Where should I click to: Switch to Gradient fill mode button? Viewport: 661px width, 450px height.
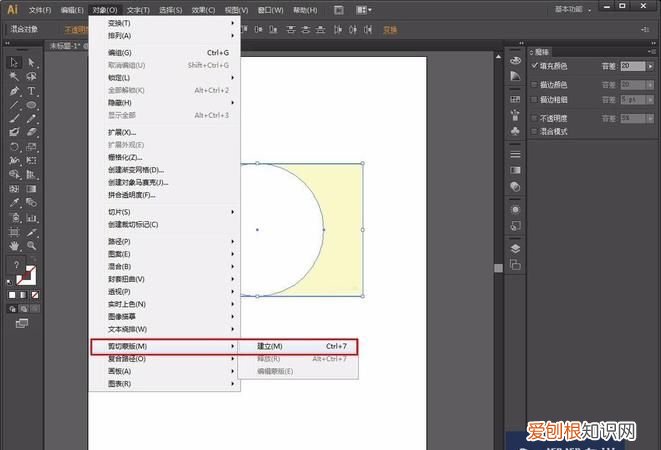[x=24, y=295]
